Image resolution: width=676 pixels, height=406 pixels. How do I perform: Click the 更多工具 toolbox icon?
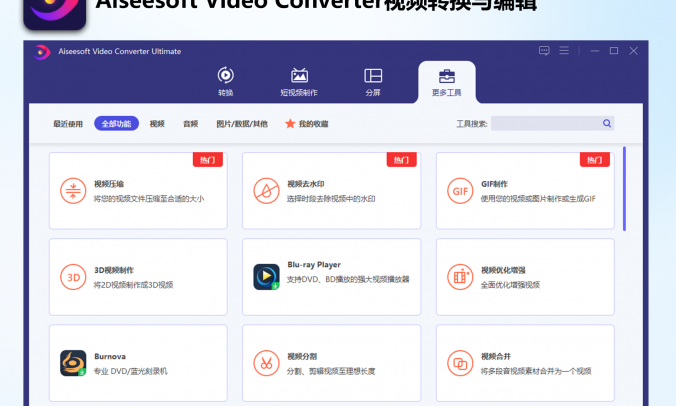(x=447, y=76)
